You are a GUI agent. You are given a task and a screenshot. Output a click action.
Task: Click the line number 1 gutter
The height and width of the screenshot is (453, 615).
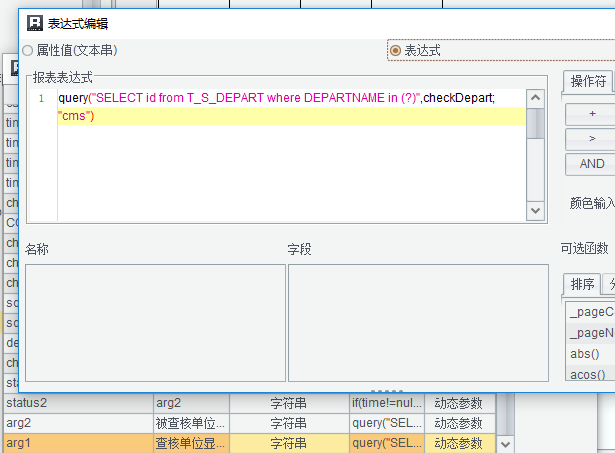pyautogui.click(x=41, y=98)
